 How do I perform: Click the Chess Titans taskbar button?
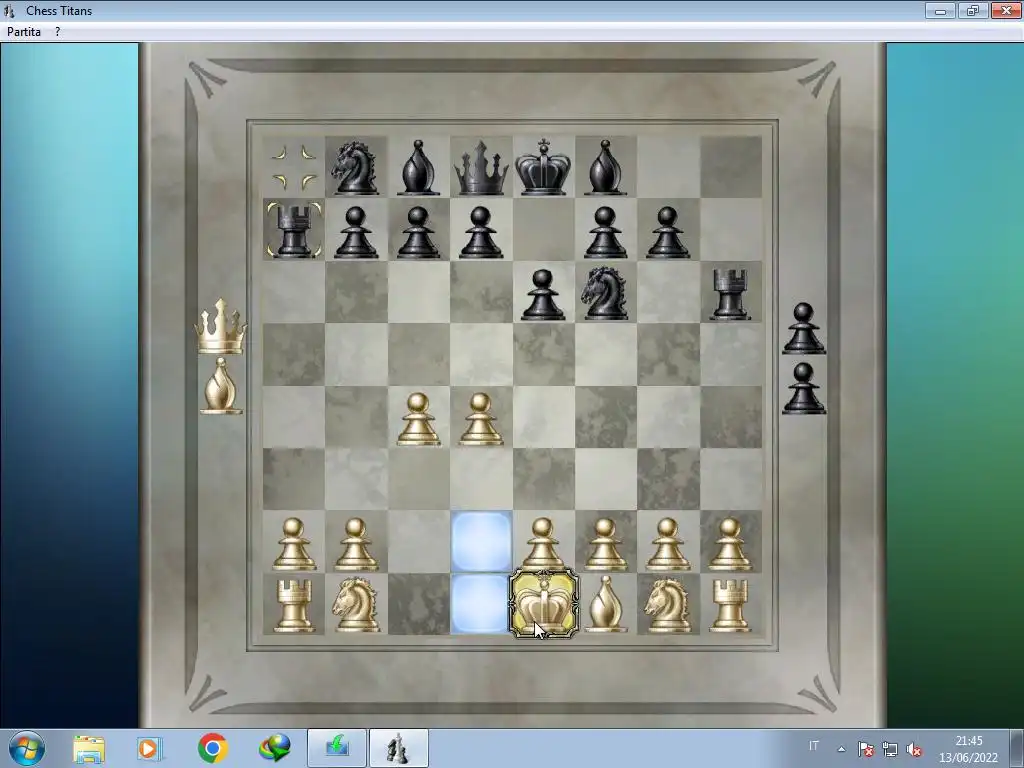[x=399, y=748]
